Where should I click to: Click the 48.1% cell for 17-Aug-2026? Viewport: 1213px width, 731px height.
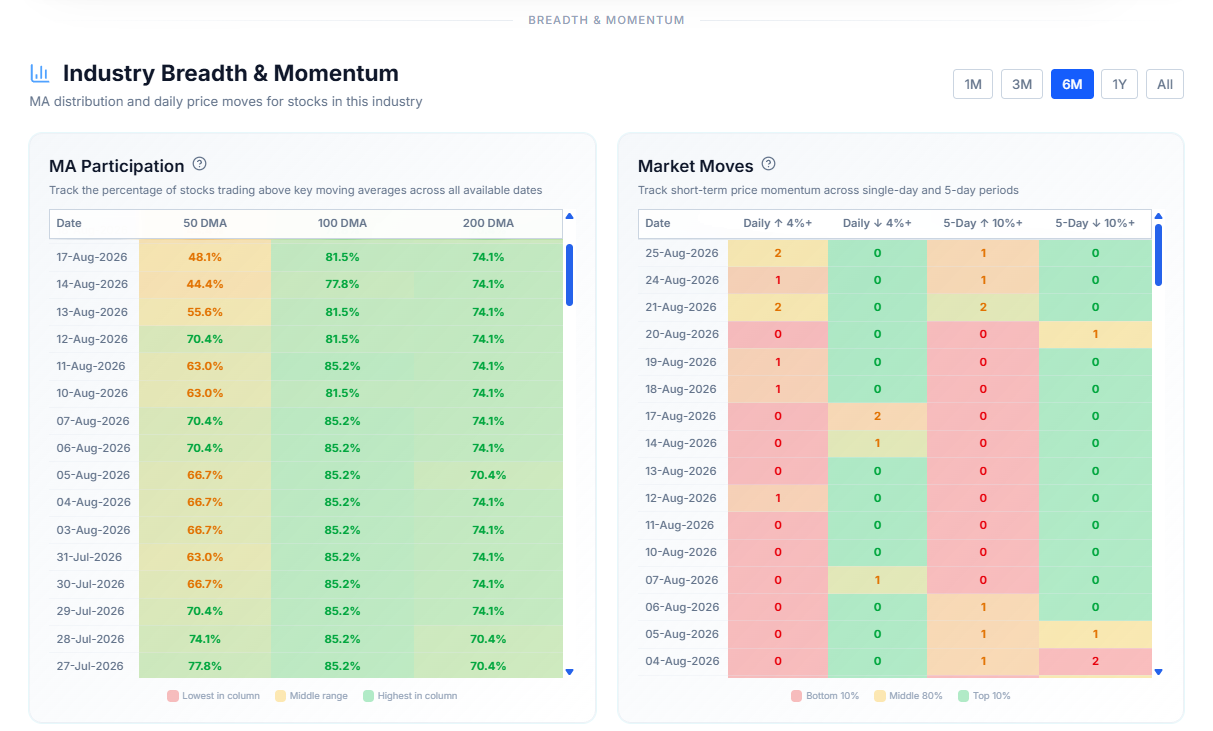tap(205, 257)
